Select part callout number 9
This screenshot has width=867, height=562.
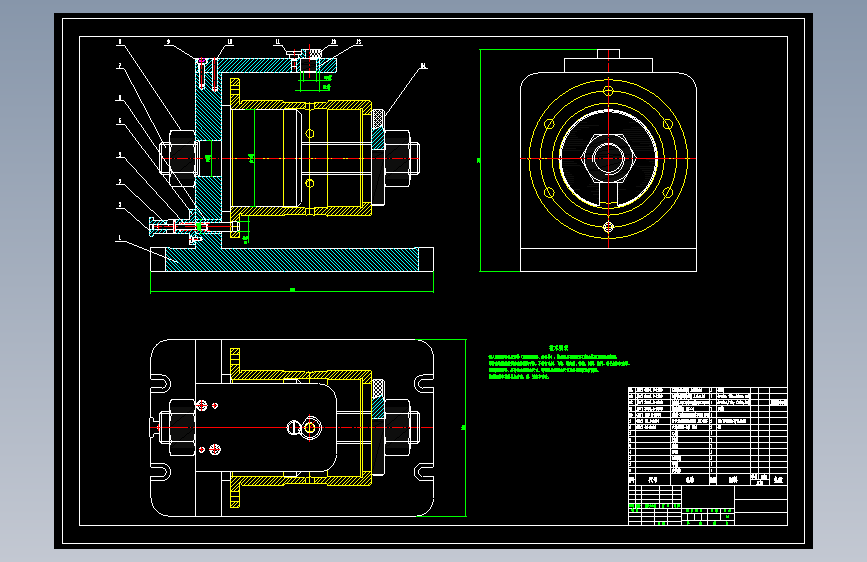169,42
